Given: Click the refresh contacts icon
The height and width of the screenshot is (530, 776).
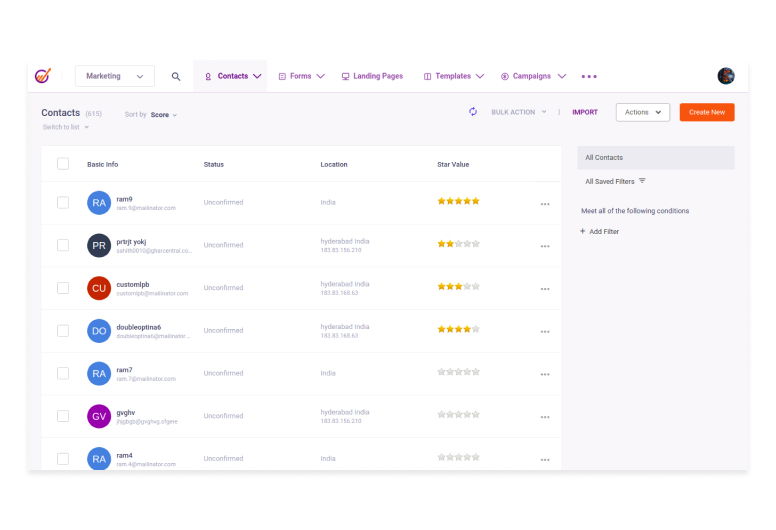Looking at the screenshot, I should point(473,112).
